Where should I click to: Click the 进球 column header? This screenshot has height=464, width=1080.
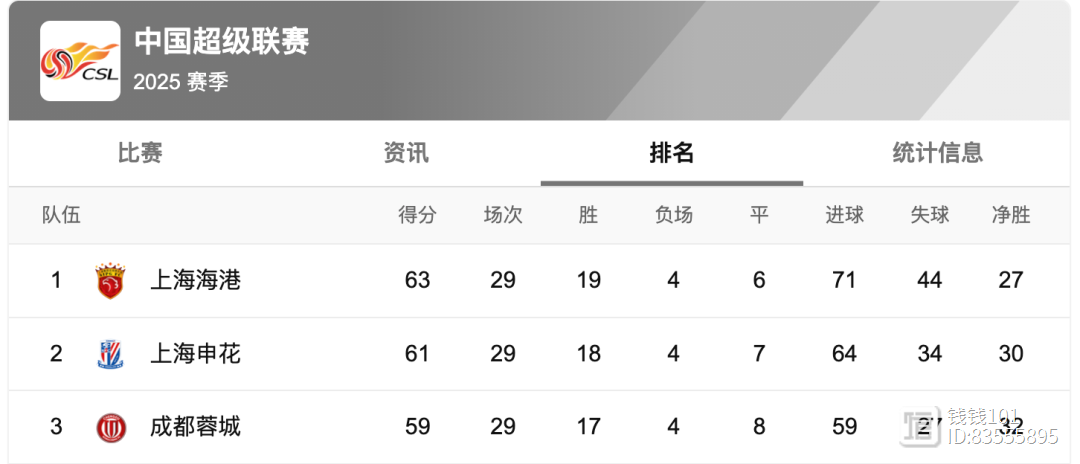pyautogui.click(x=844, y=215)
